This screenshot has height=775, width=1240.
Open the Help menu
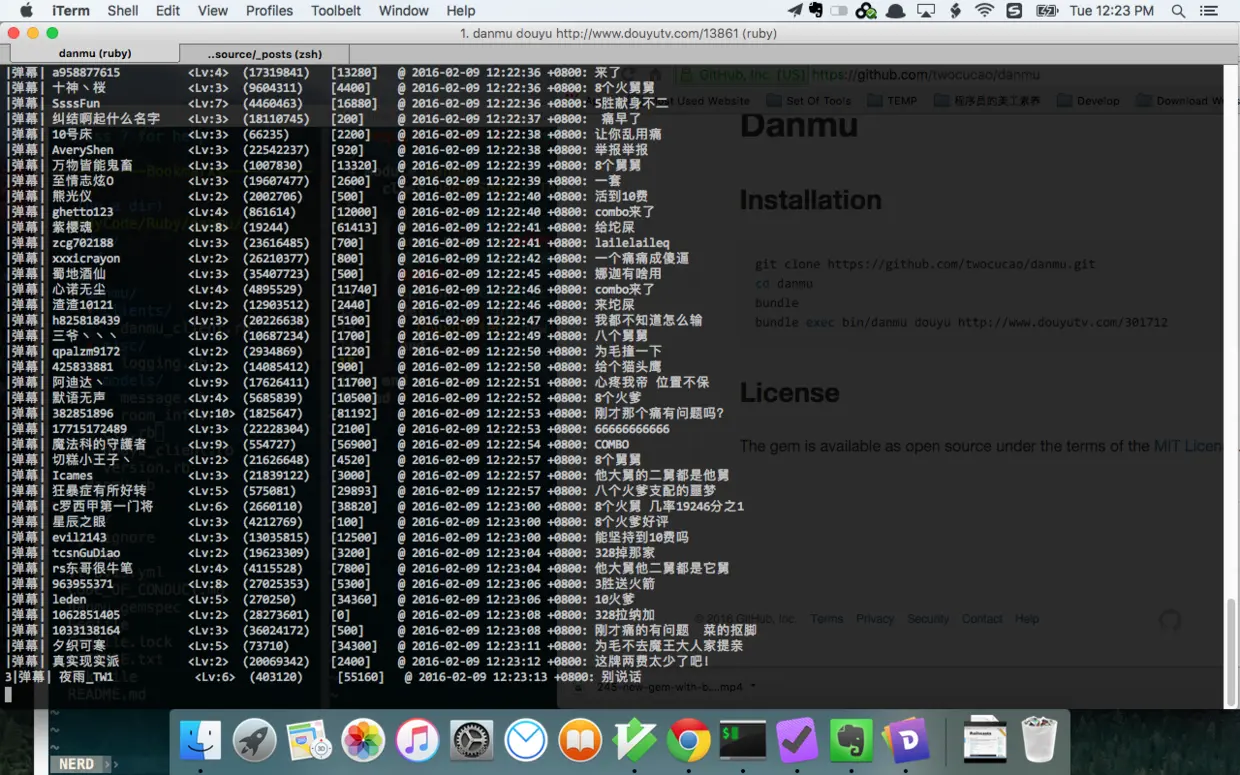(x=461, y=11)
